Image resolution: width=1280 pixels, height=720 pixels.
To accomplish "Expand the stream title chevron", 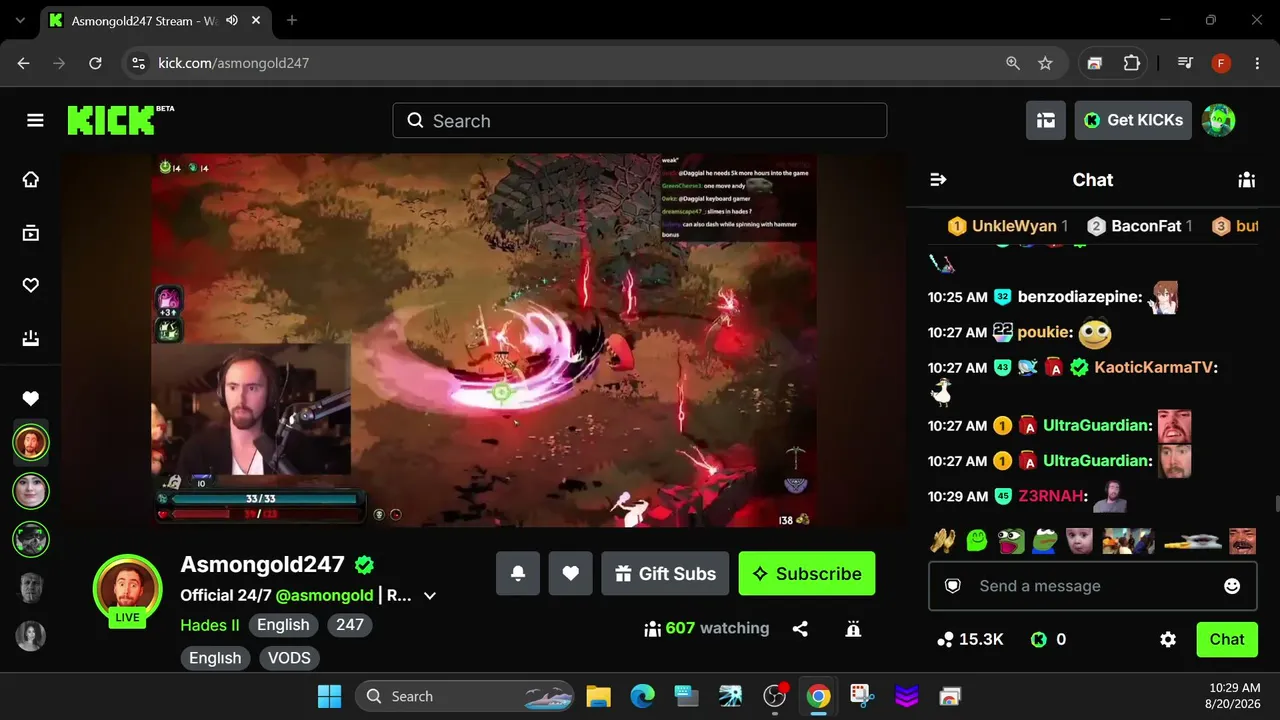I will [x=430, y=596].
